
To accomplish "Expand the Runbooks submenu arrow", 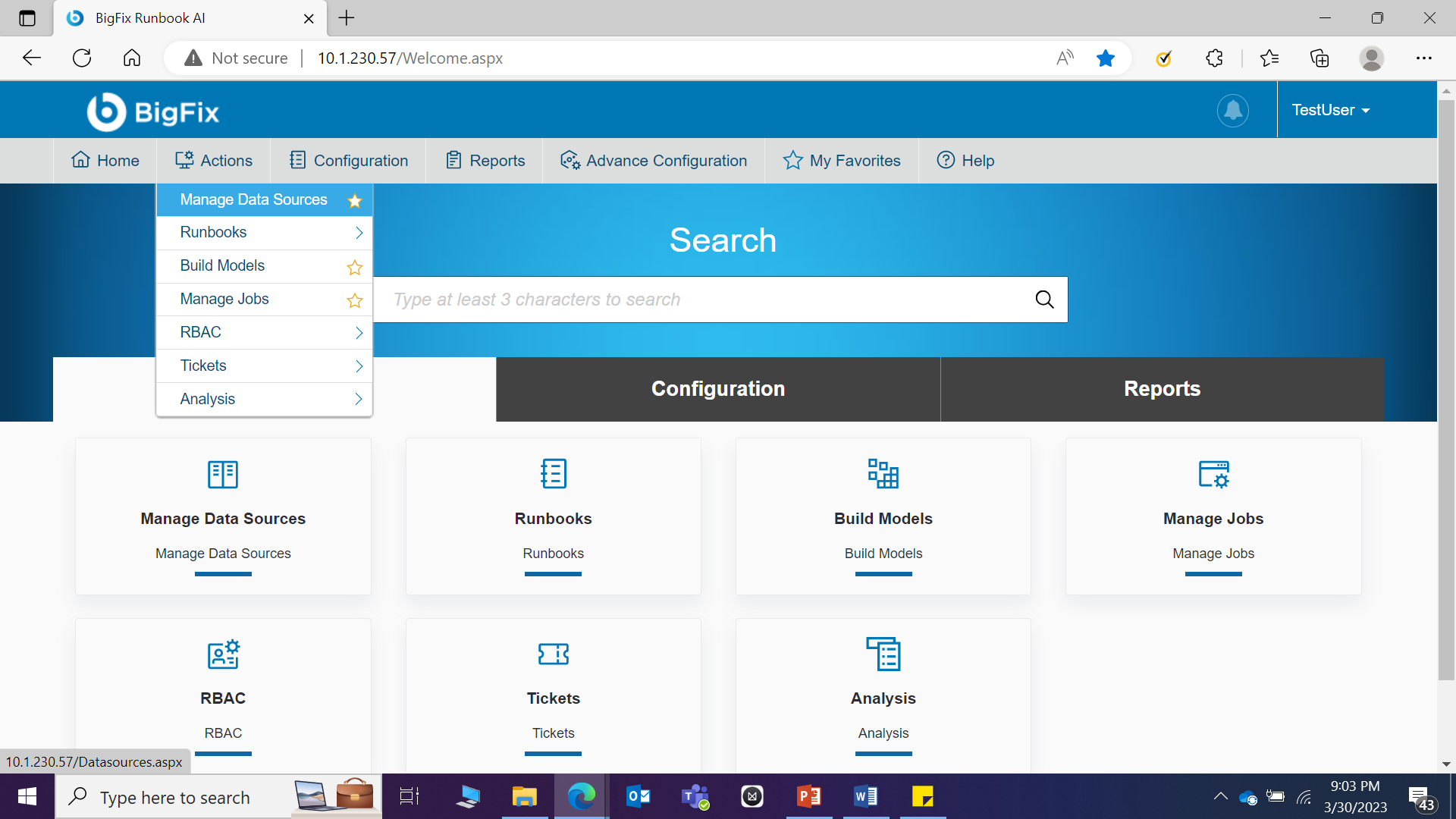I will pyautogui.click(x=359, y=233).
